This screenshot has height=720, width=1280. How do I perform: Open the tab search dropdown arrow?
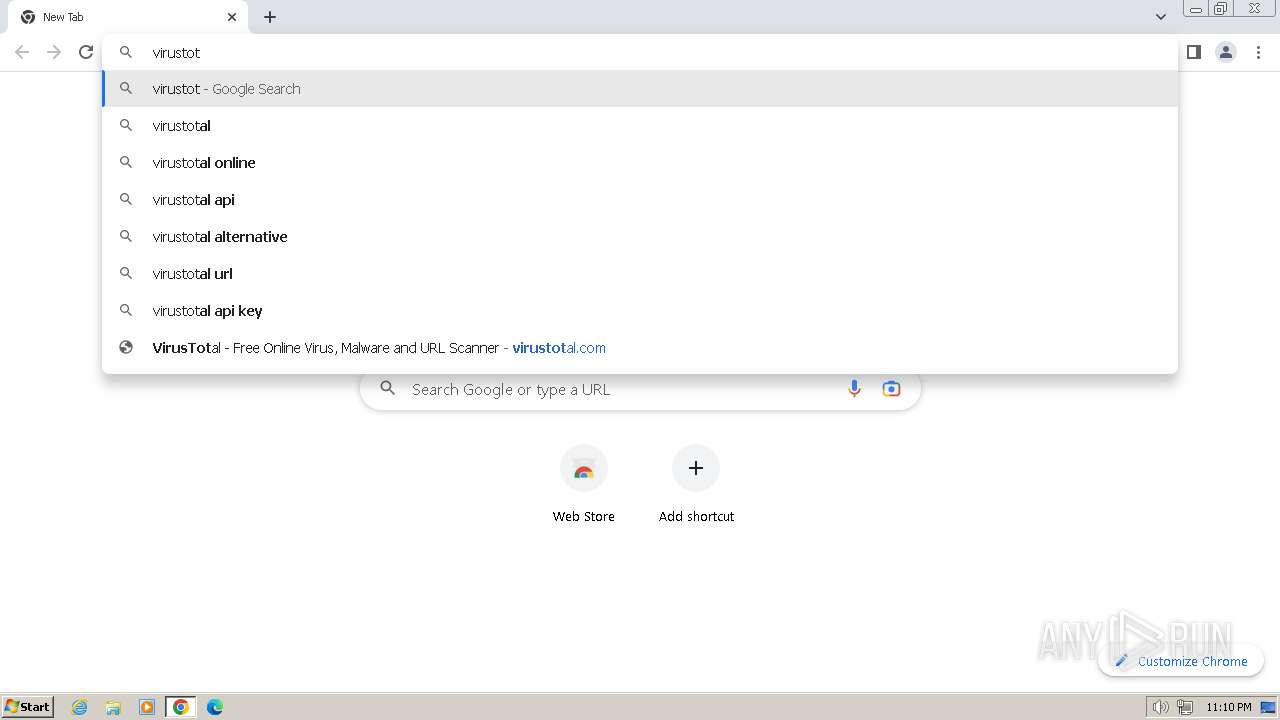coord(1160,17)
